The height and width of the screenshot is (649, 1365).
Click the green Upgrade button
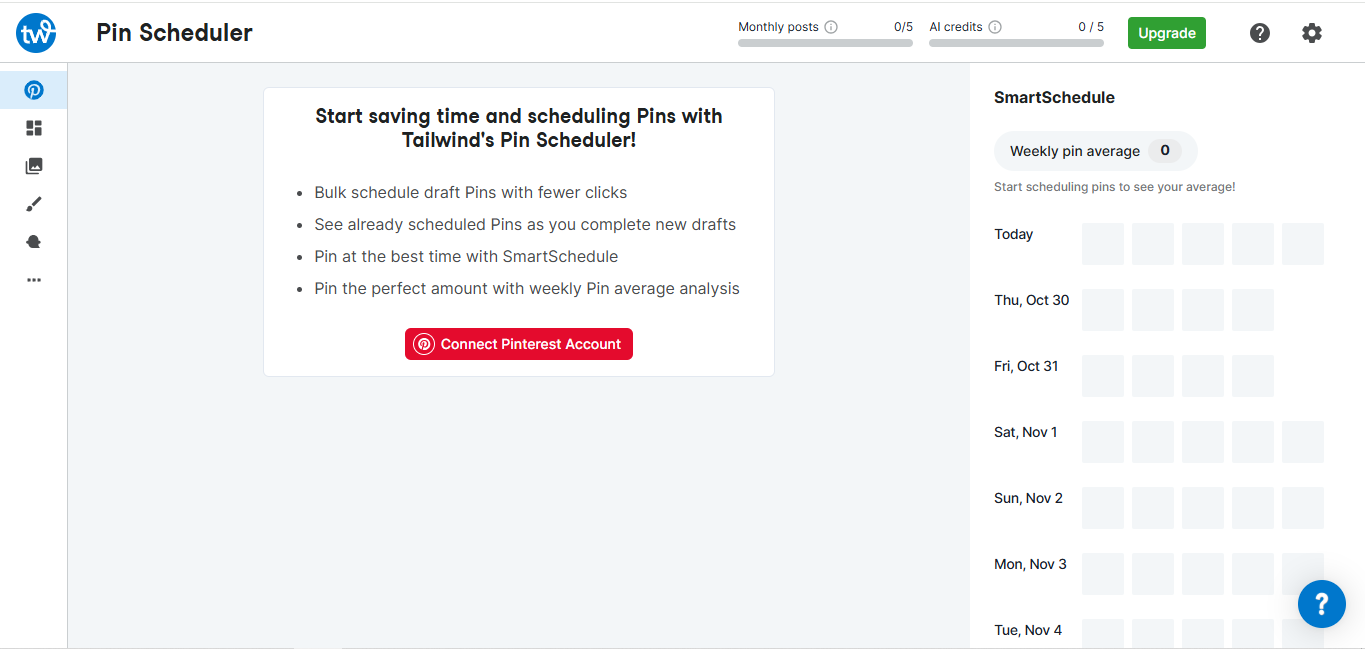[1166, 33]
